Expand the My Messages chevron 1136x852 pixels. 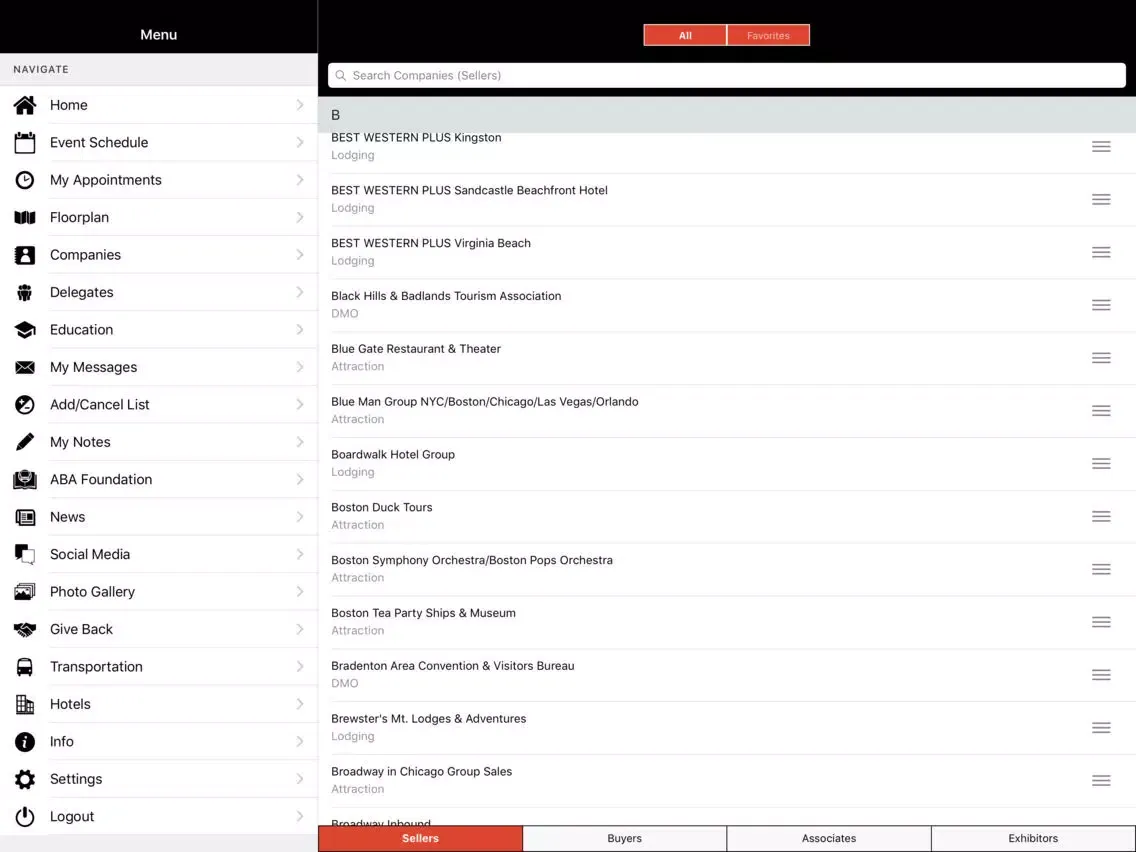[x=300, y=367]
